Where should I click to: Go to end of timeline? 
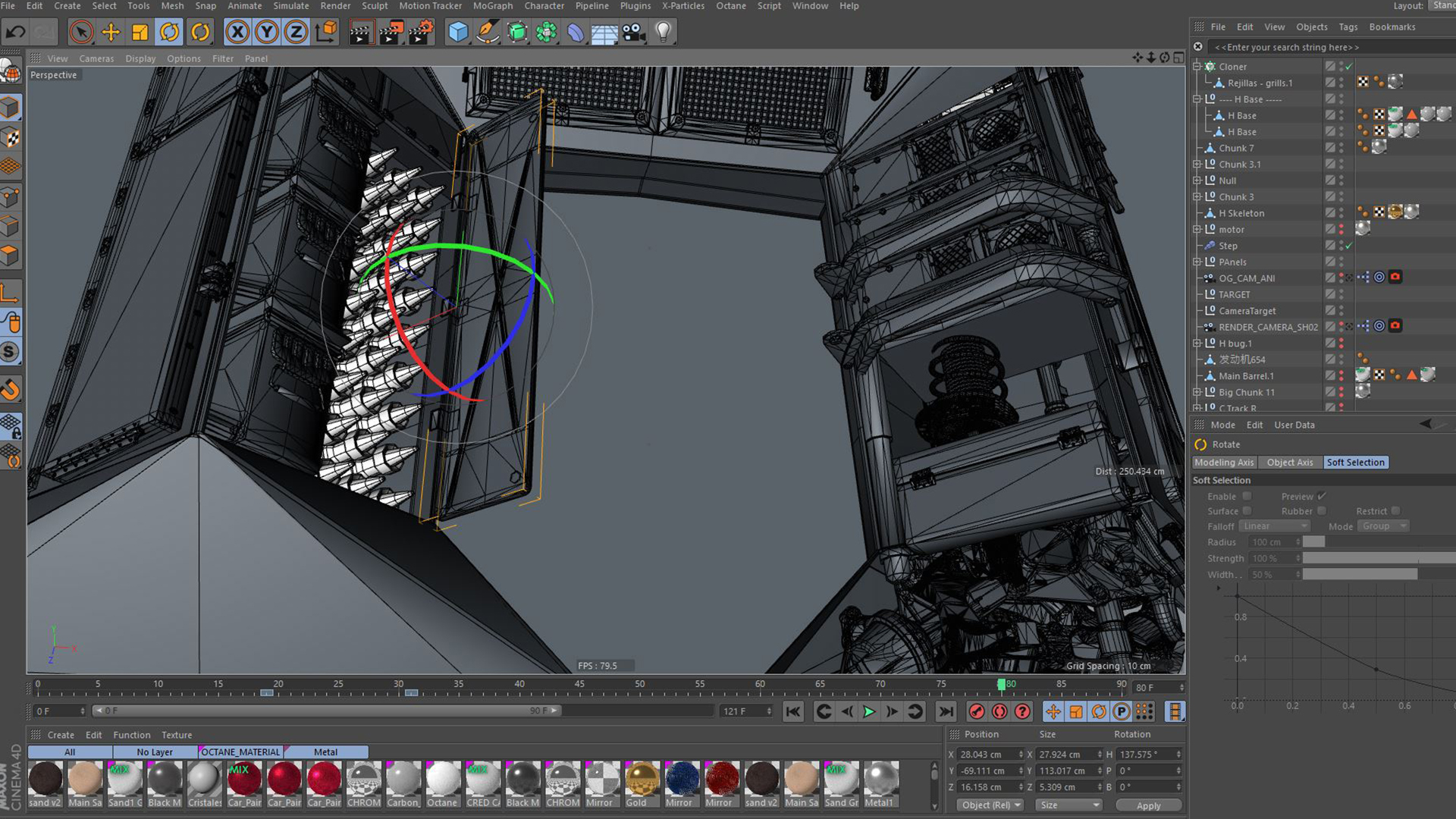(x=946, y=711)
